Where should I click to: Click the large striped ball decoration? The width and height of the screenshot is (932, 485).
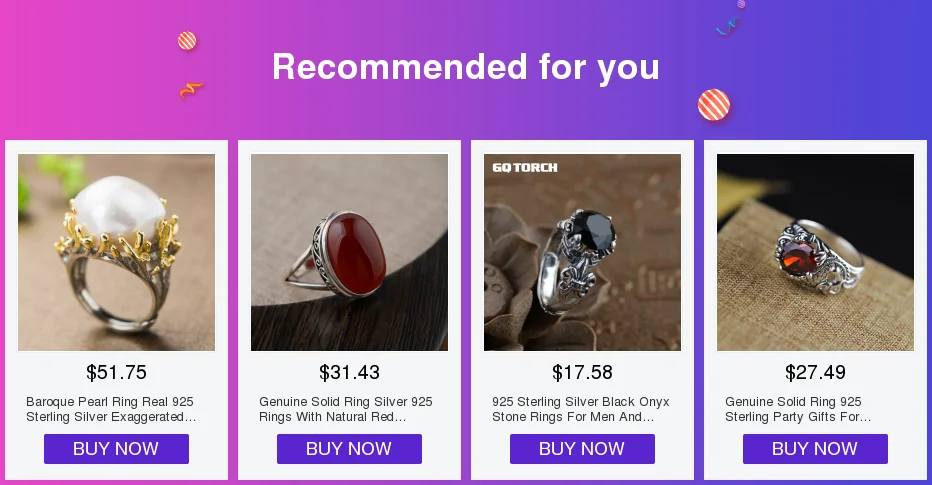714,105
